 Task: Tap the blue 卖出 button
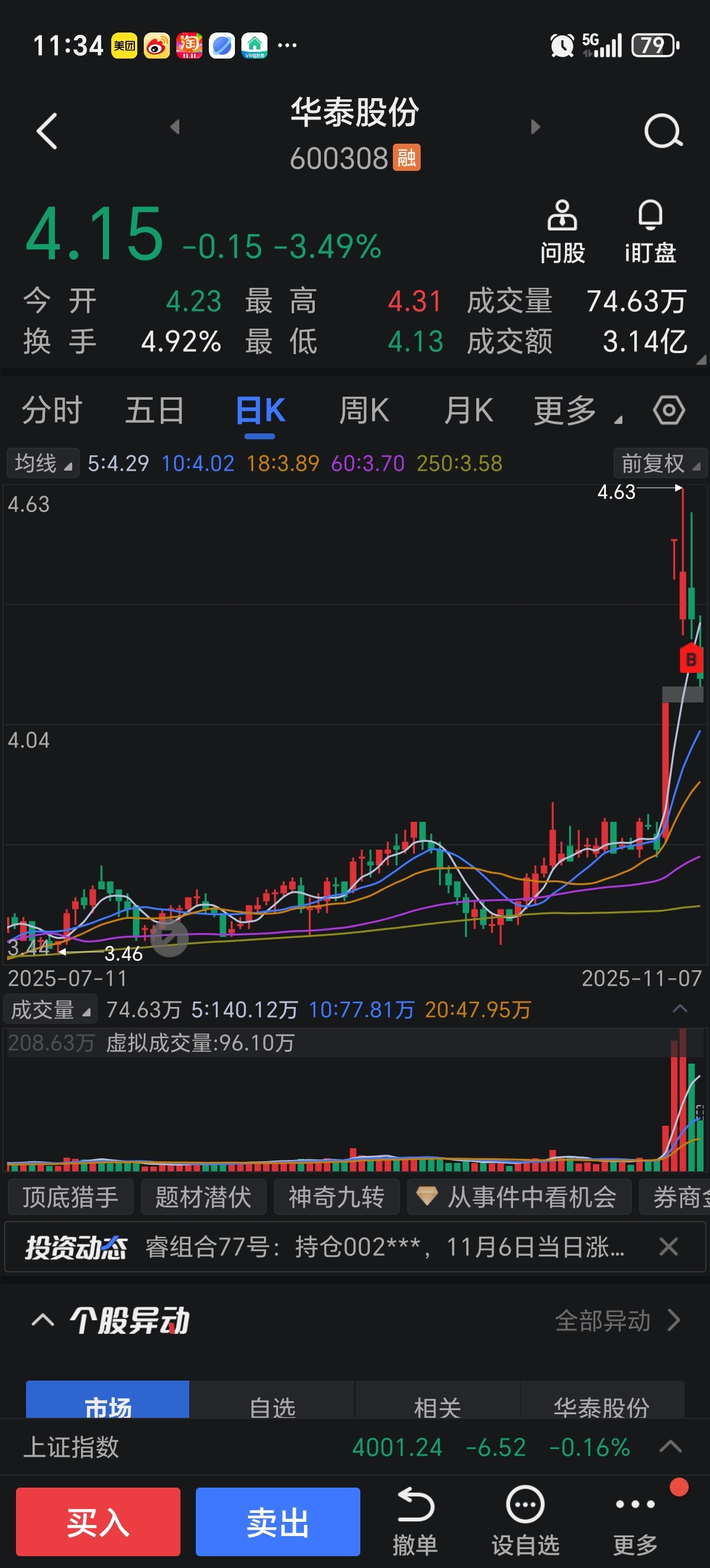pyautogui.click(x=277, y=1521)
